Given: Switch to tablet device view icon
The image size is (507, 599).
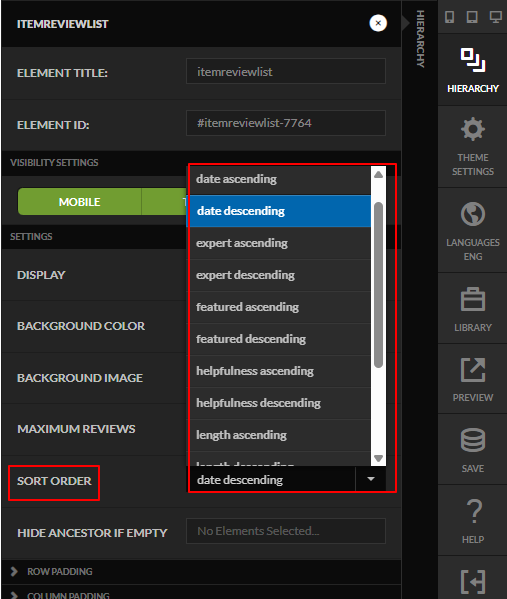Looking at the screenshot, I should point(472,17).
